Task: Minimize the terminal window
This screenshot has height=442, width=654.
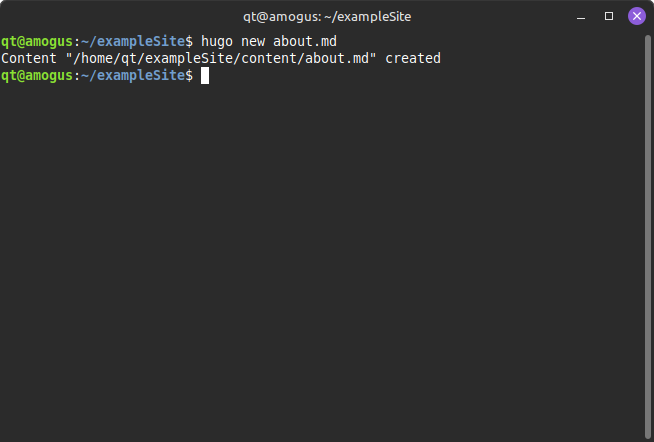Action: tap(581, 16)
